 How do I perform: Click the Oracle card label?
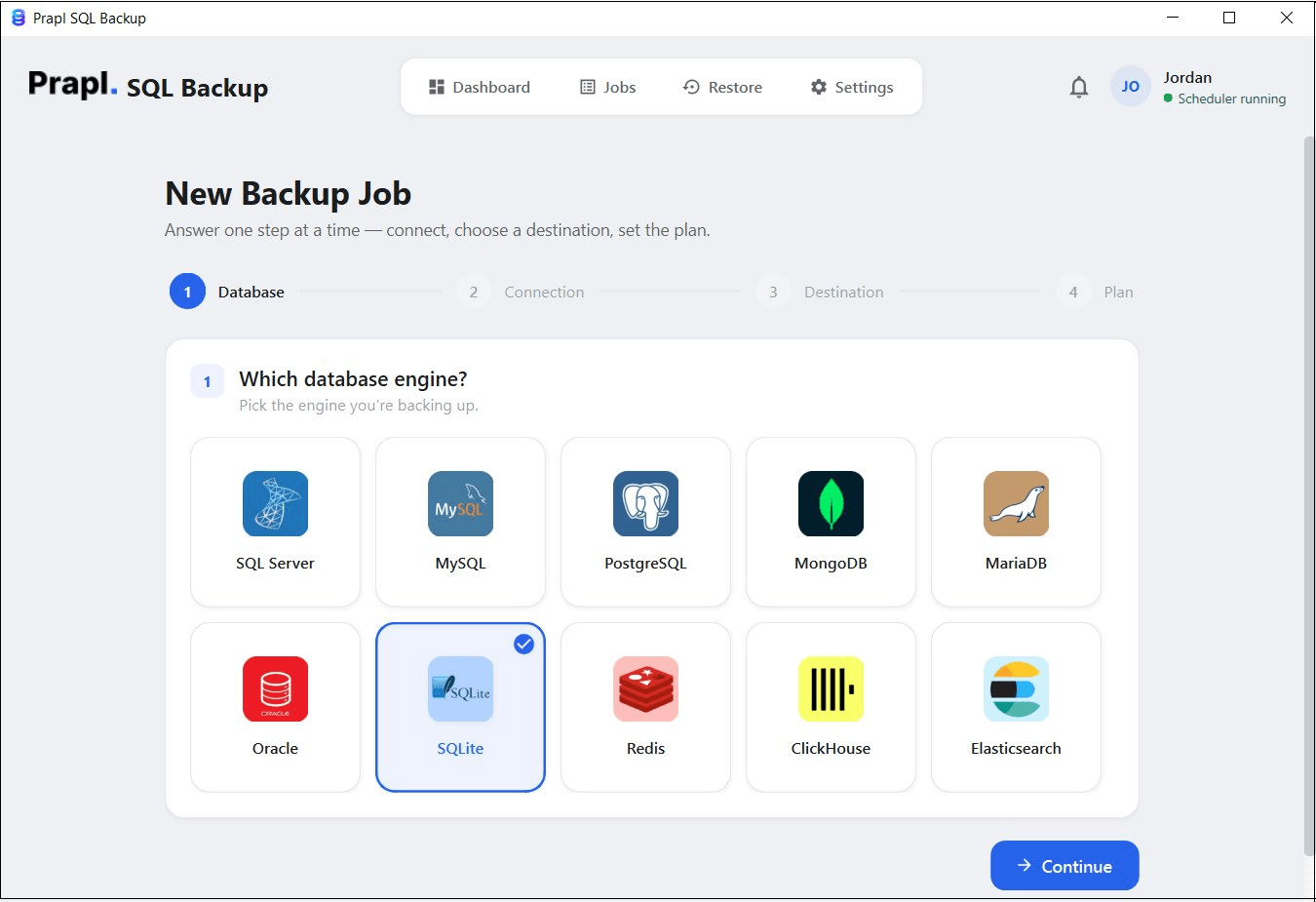275,748
